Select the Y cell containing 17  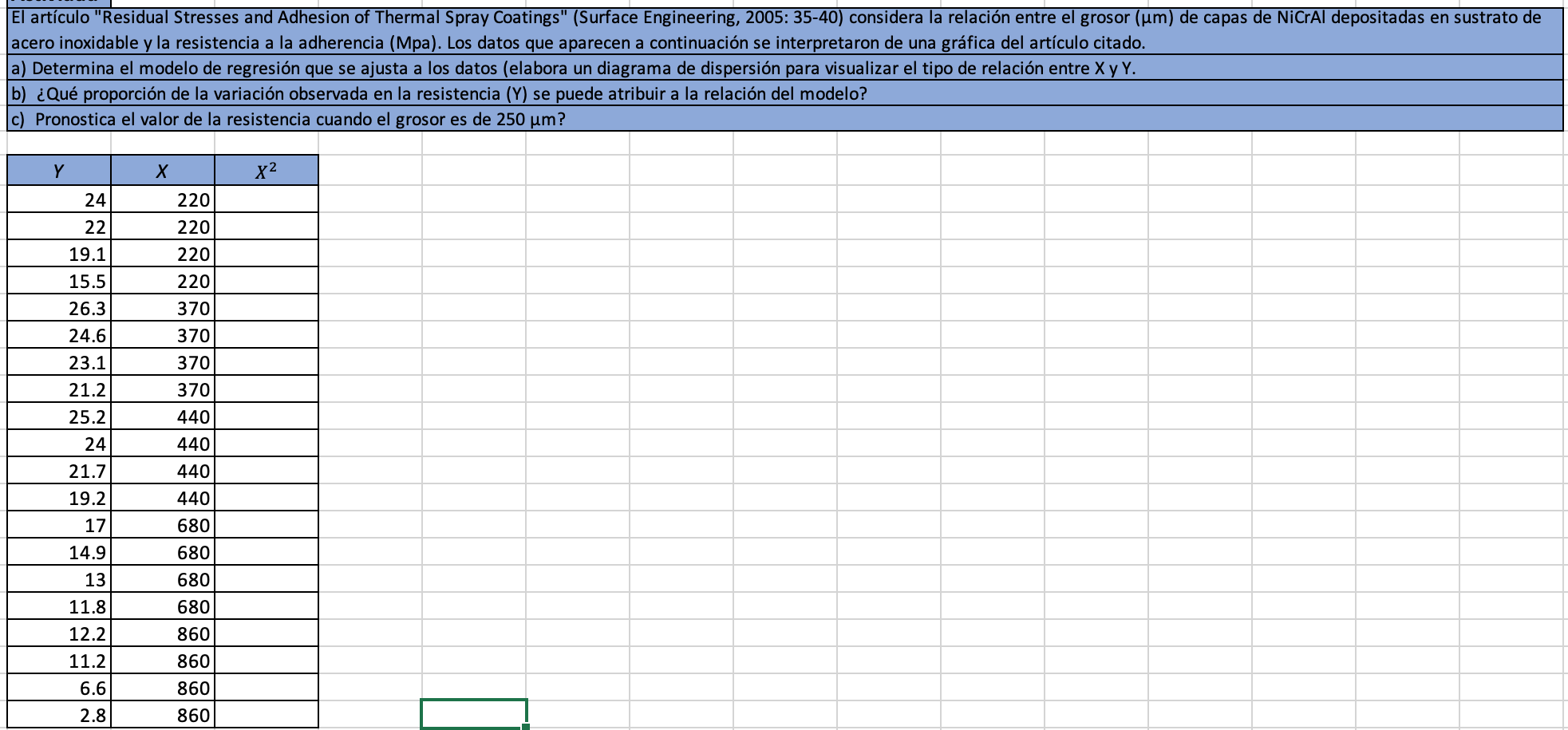click(59, 525)
